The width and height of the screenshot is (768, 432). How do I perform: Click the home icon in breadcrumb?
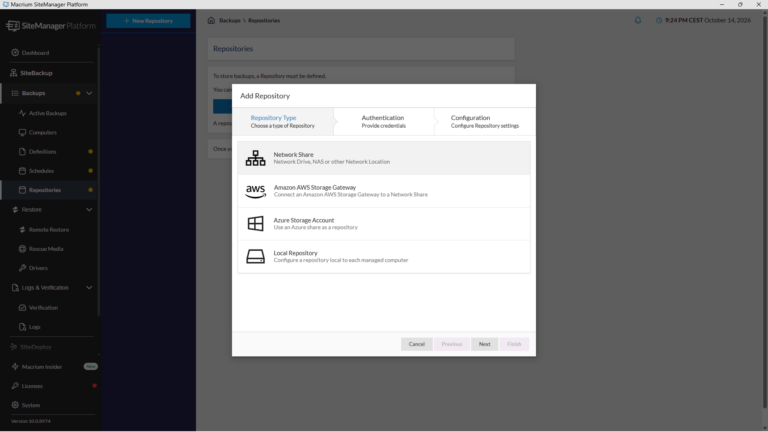click(x=211, y=21)
